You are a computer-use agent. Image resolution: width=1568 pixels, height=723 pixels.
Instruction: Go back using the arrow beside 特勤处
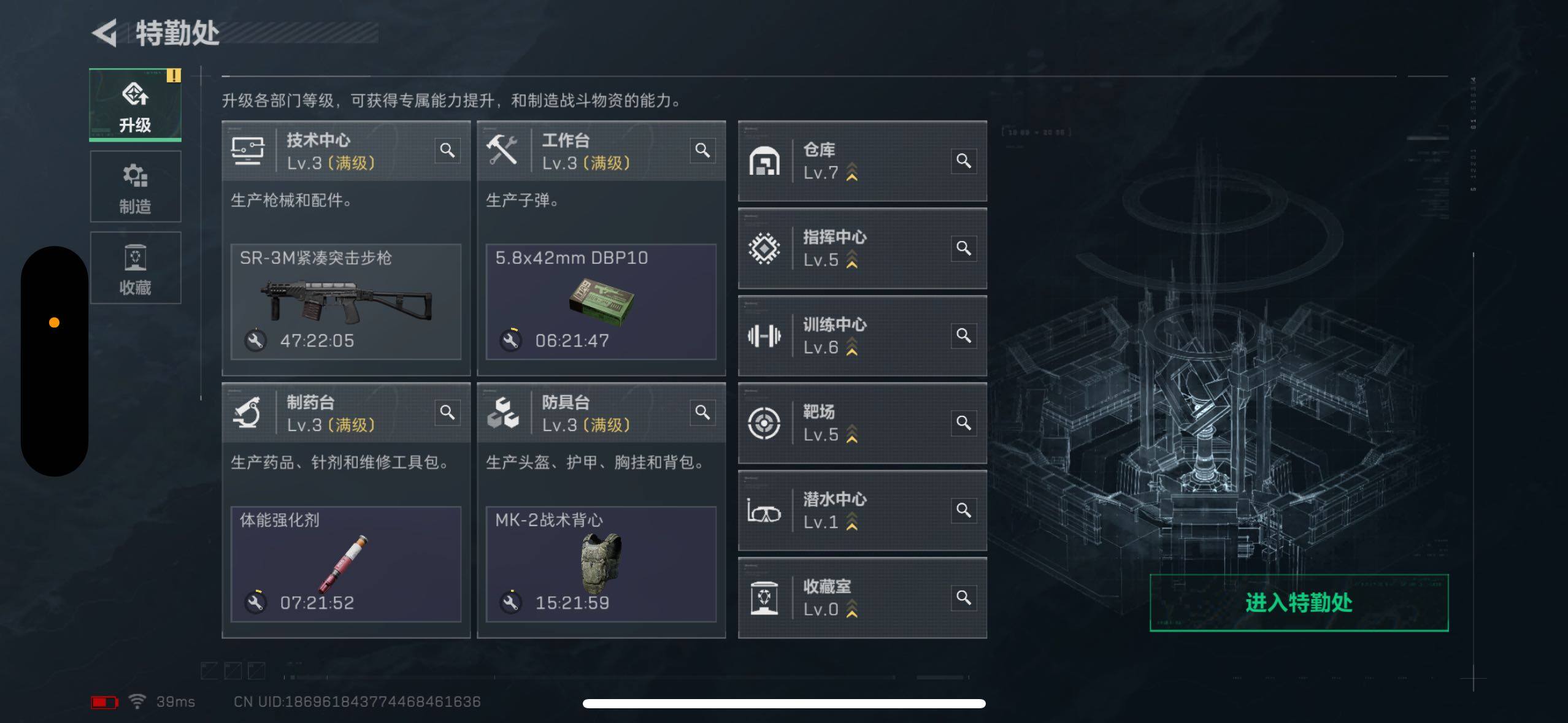104,33
